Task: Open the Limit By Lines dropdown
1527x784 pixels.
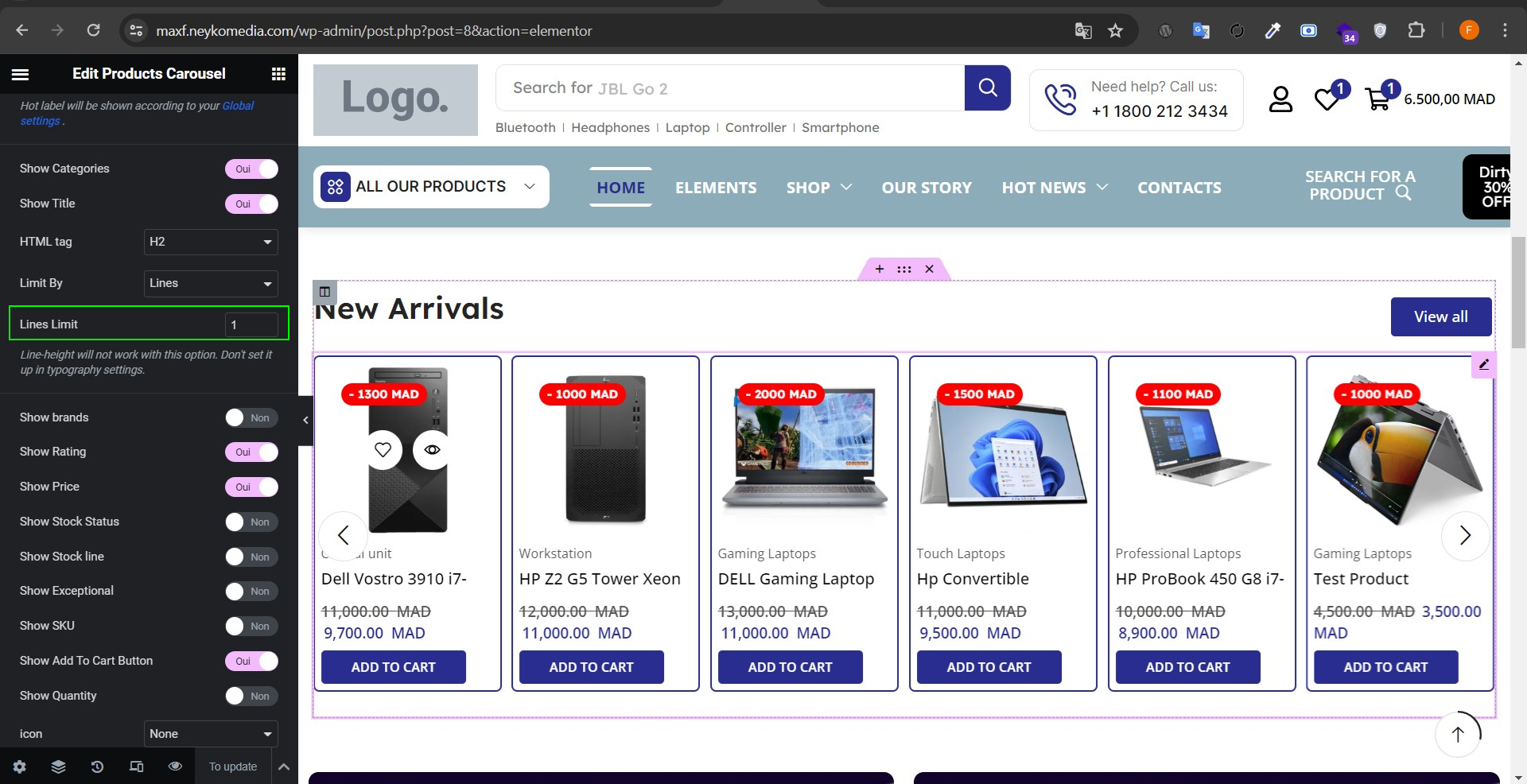Action: pyautogui.click(x=211, y=283)
